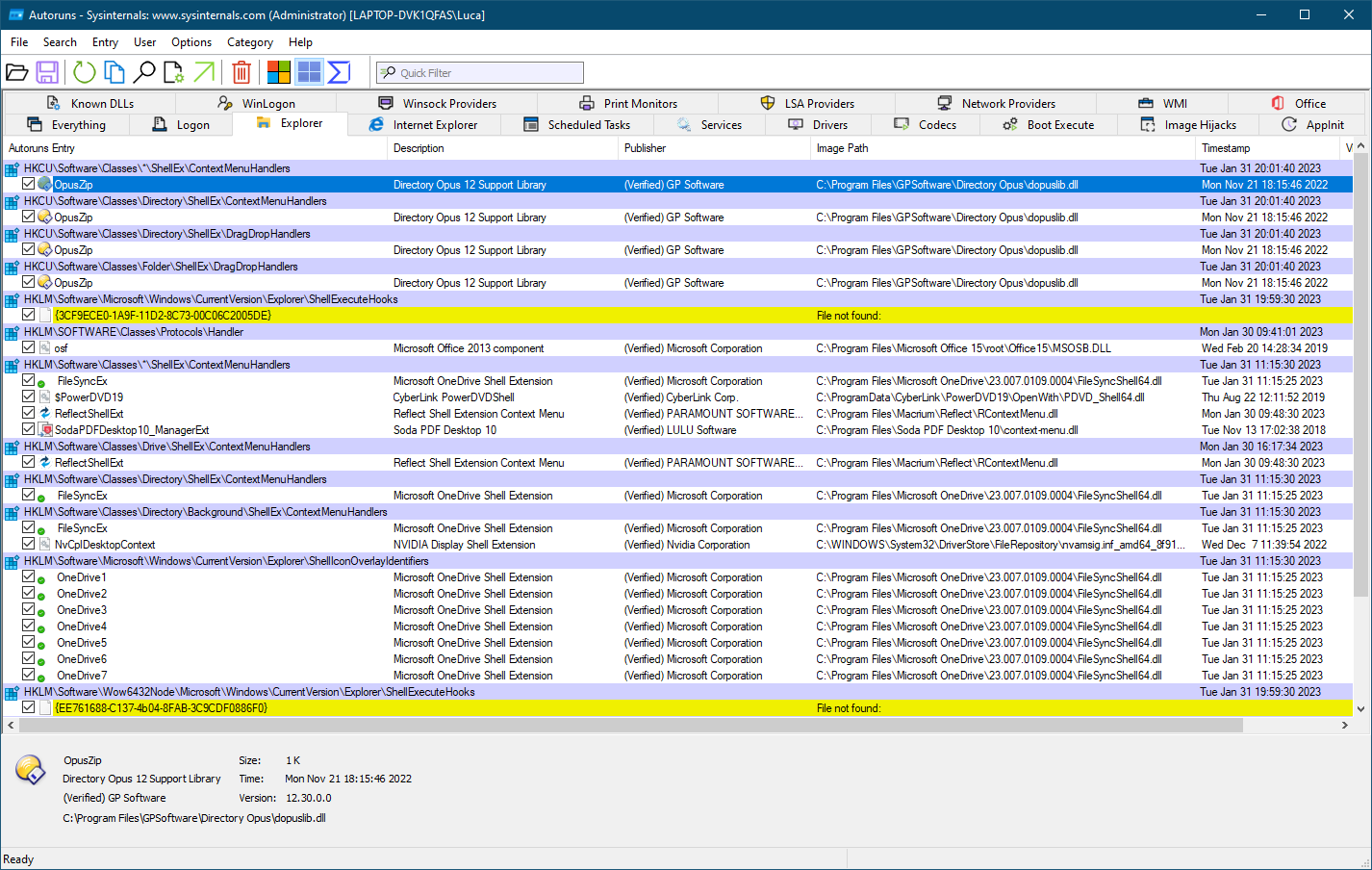Click the SodaPDFDesktop10_ManagerExt entry icon
The image size is (1372, 870).
click(45, 430)
